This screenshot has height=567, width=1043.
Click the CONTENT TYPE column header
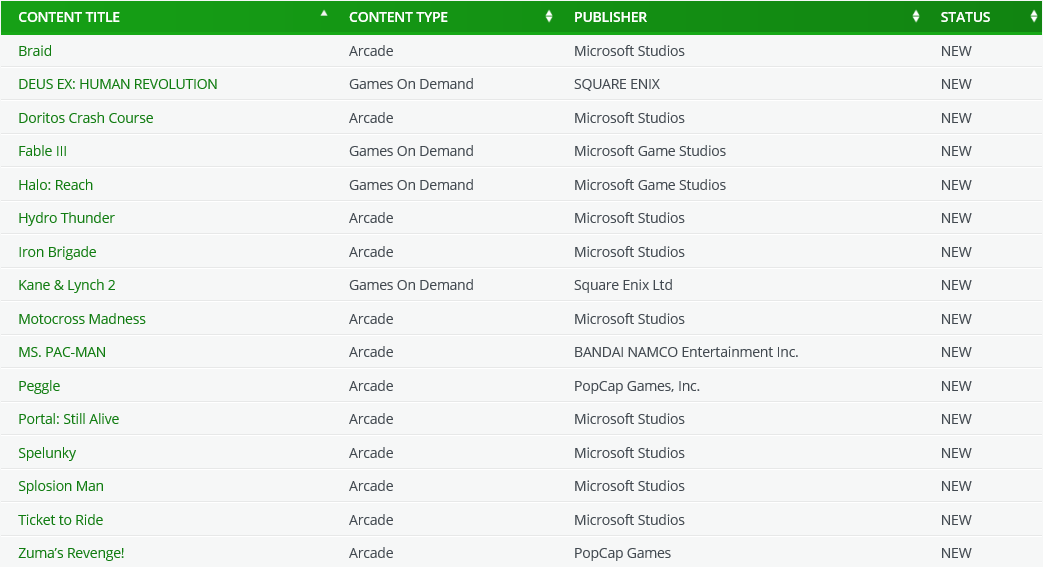coord(398,17)
